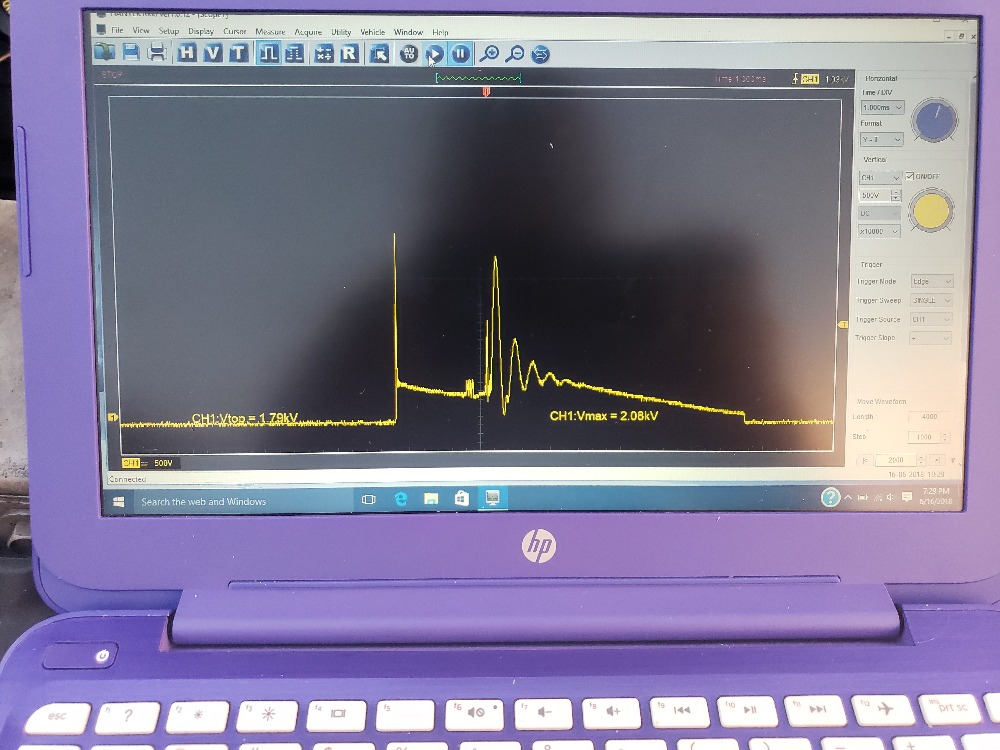This screenshot has width=1000, height=750.
Task: Pause acquisition with the pause button
Action: click(460, 54)
